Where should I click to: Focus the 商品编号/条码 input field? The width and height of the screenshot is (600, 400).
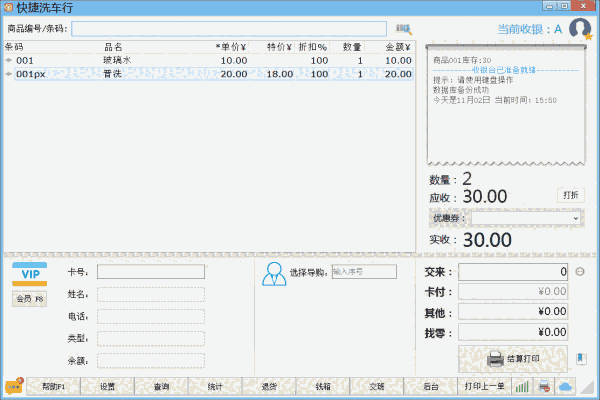pyautogui.click(x=229, y=29)
